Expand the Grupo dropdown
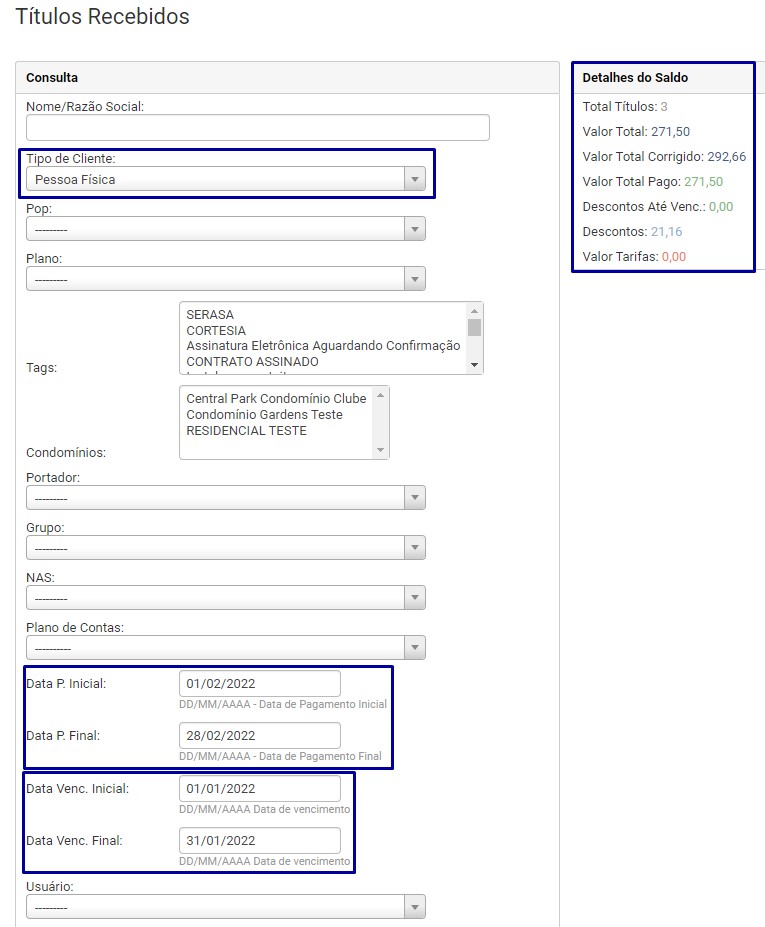 tap(225, 548)
